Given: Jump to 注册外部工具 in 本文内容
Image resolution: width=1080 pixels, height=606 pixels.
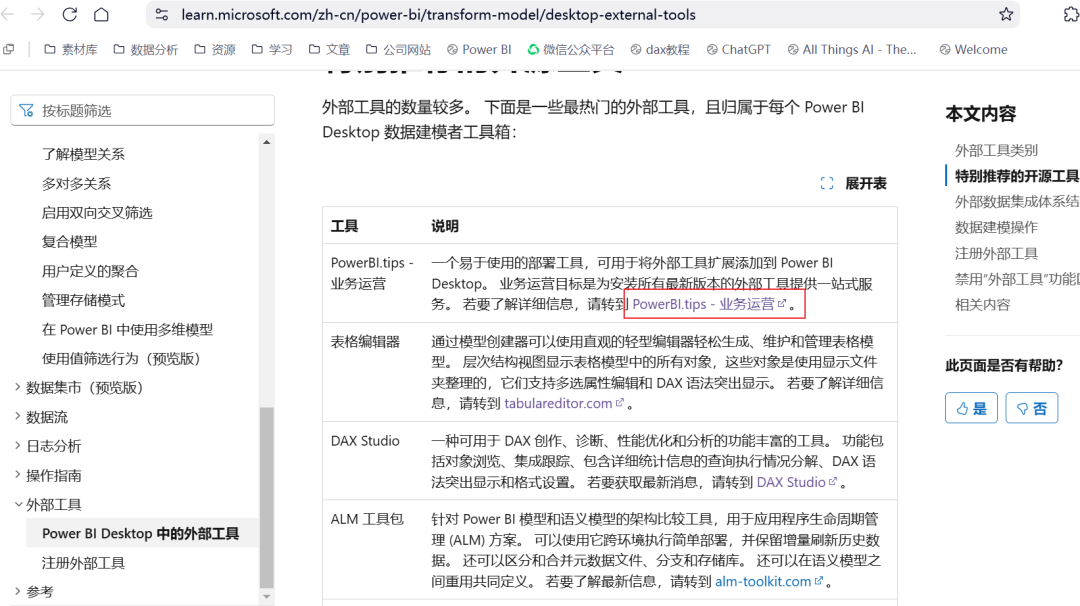Looking at the screenshot, I should [x=996, y=253].
